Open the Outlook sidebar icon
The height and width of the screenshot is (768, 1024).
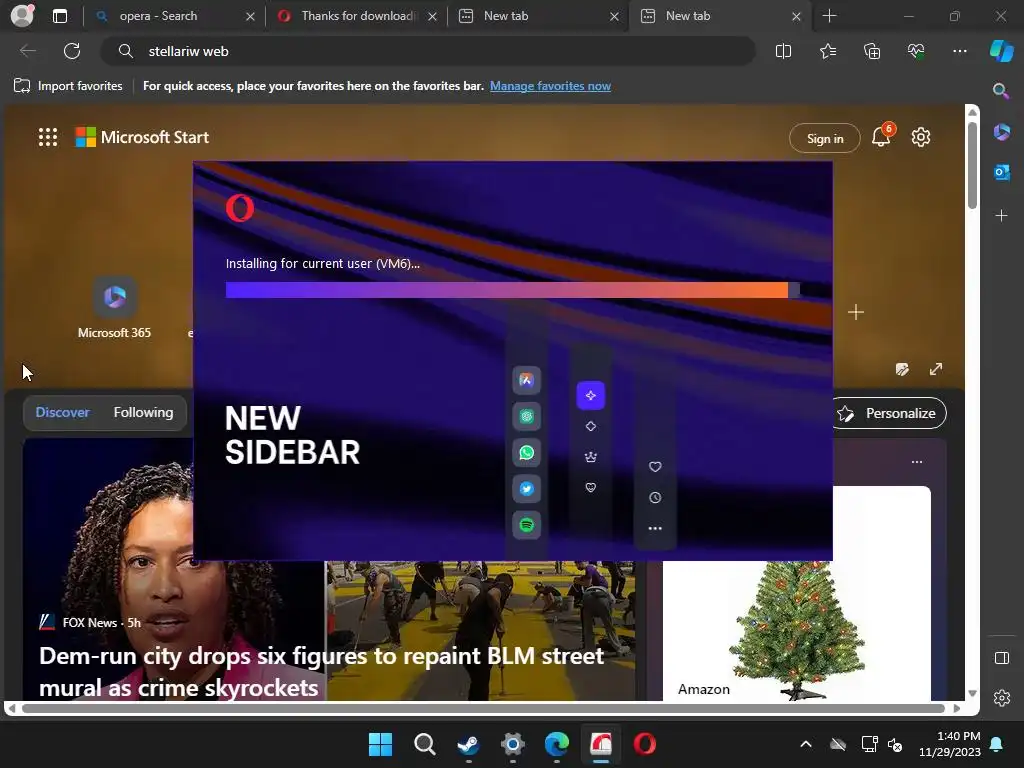(1001, 172)
